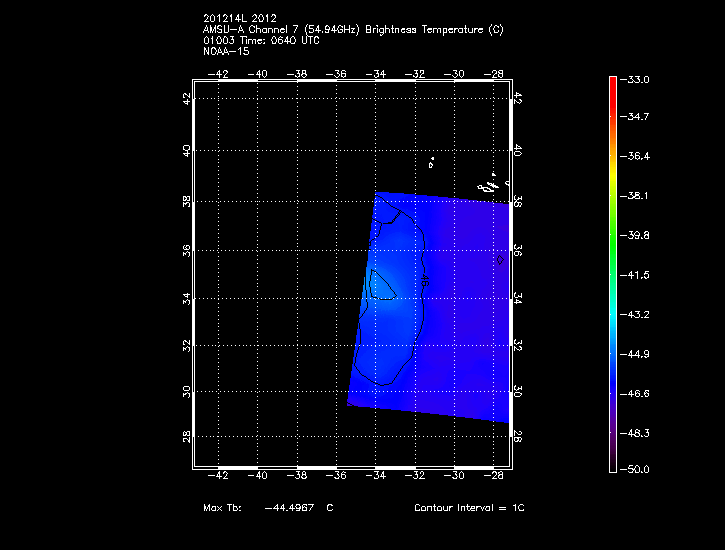Image resolution: width=725 pixels, height=550 pixels.
Task: Click the 28 latitude label on the left axis
Action: [186, 437]
